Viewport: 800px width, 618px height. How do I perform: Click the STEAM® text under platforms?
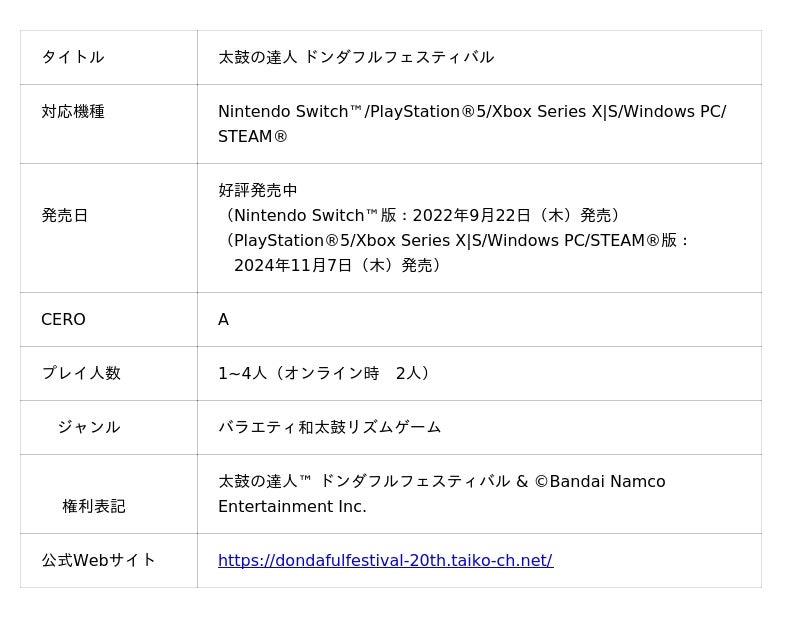[x=253, y=137]
